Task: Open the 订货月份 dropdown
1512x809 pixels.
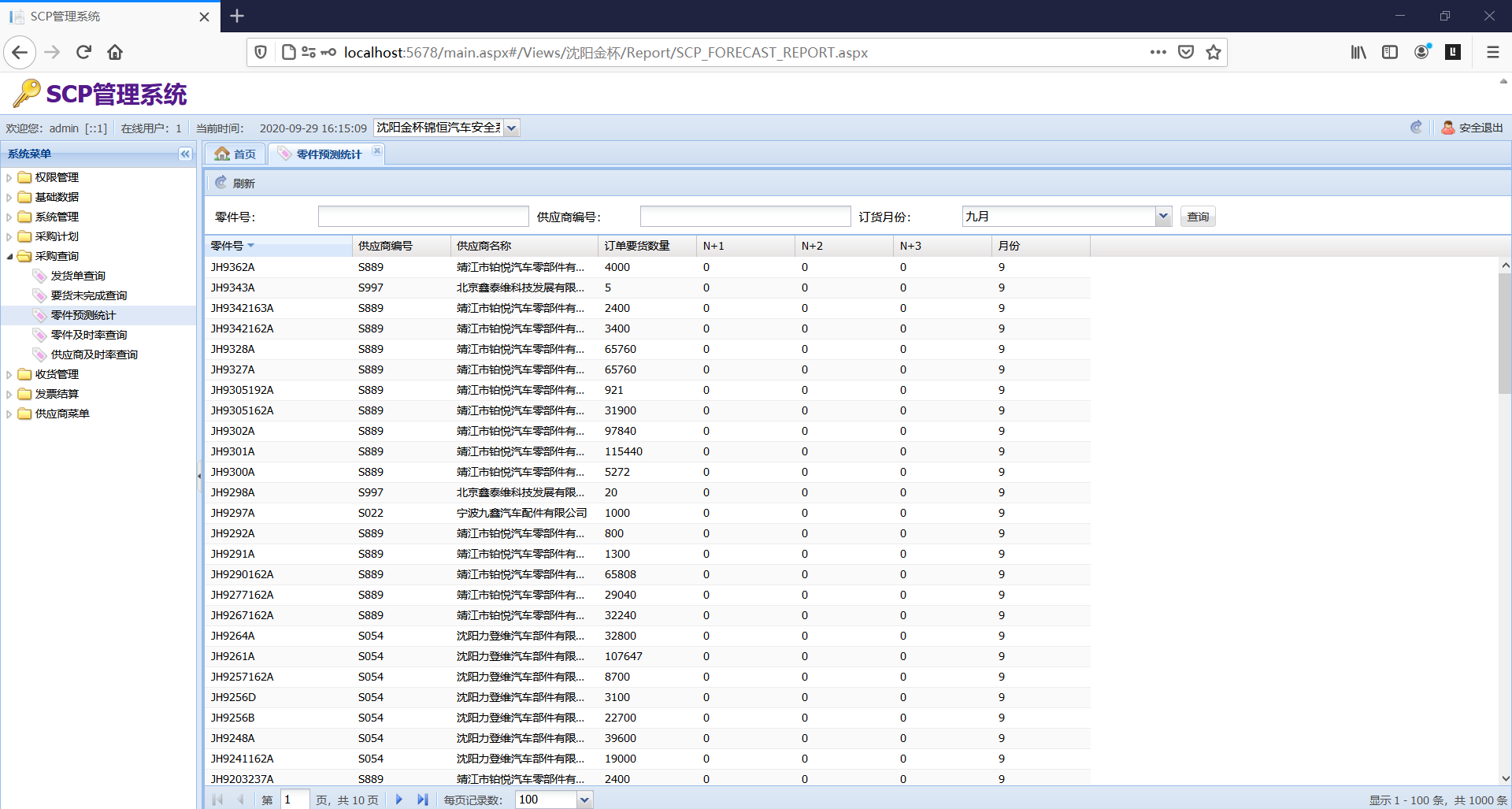Action: pos(1162,217)
